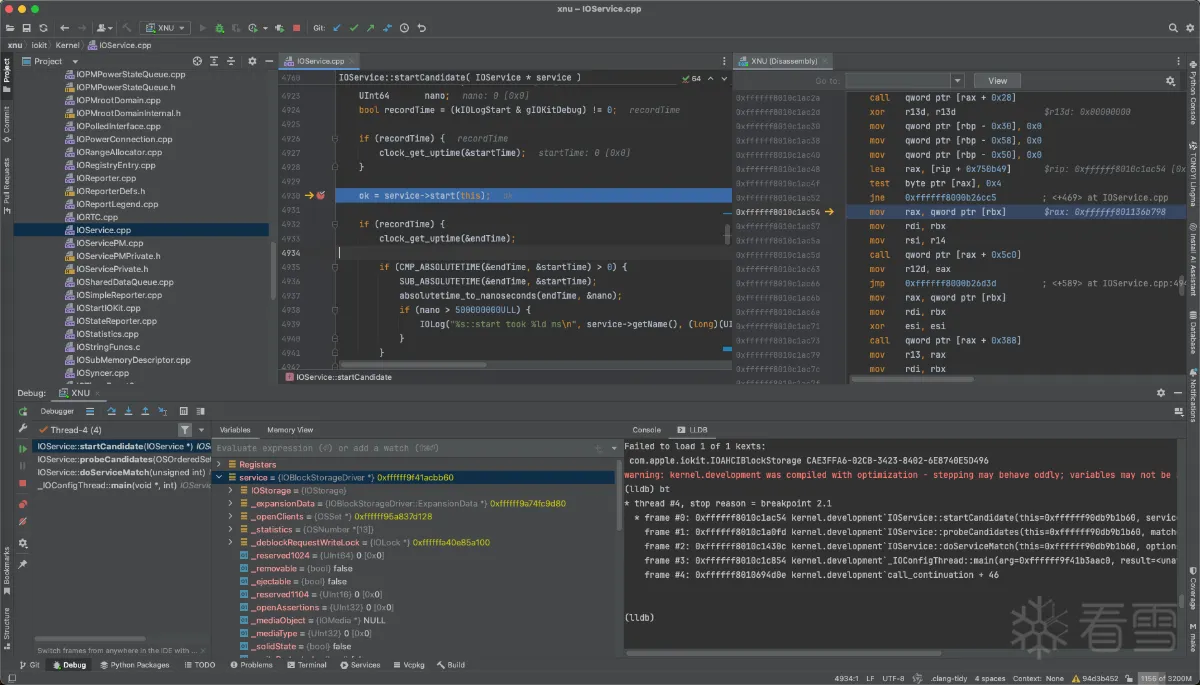Click the View Breakpoints icon

(x=22, y=503)
